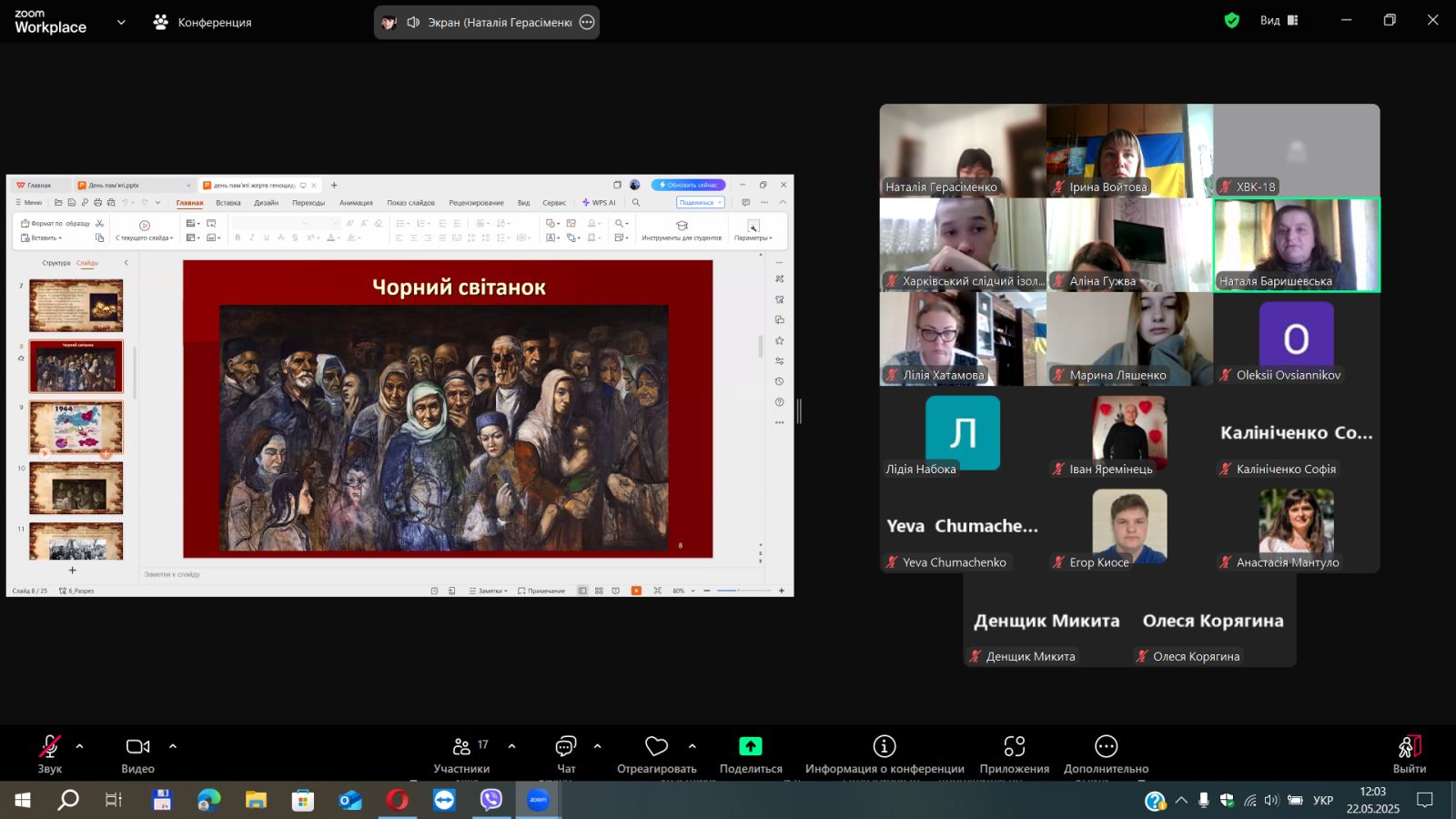The width and height of the screenshot is (1456, 819).
Task: Switch to the Дизайн ribbon tab in WPS
Action: click(x=267, y=203)
